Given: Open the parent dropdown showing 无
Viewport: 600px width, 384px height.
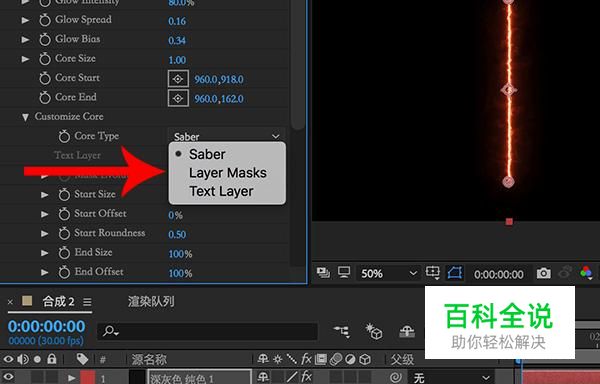Looking at the screenshot, I should tap(452, 378).
